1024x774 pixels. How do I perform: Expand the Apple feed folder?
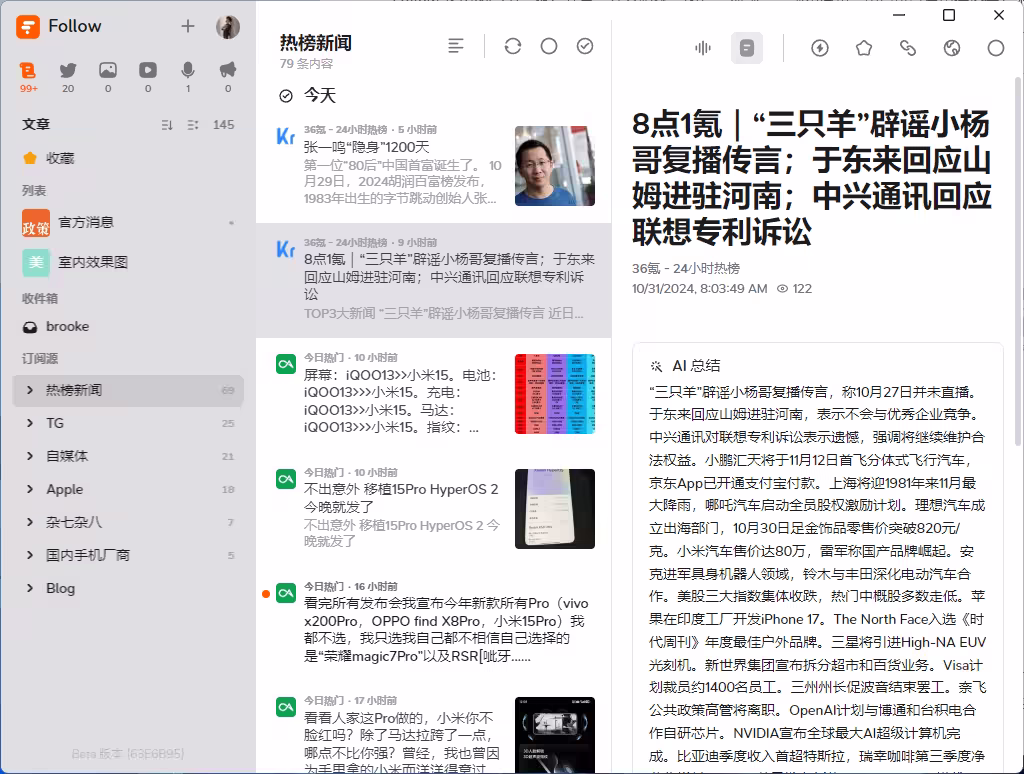[x=30, y=489]
